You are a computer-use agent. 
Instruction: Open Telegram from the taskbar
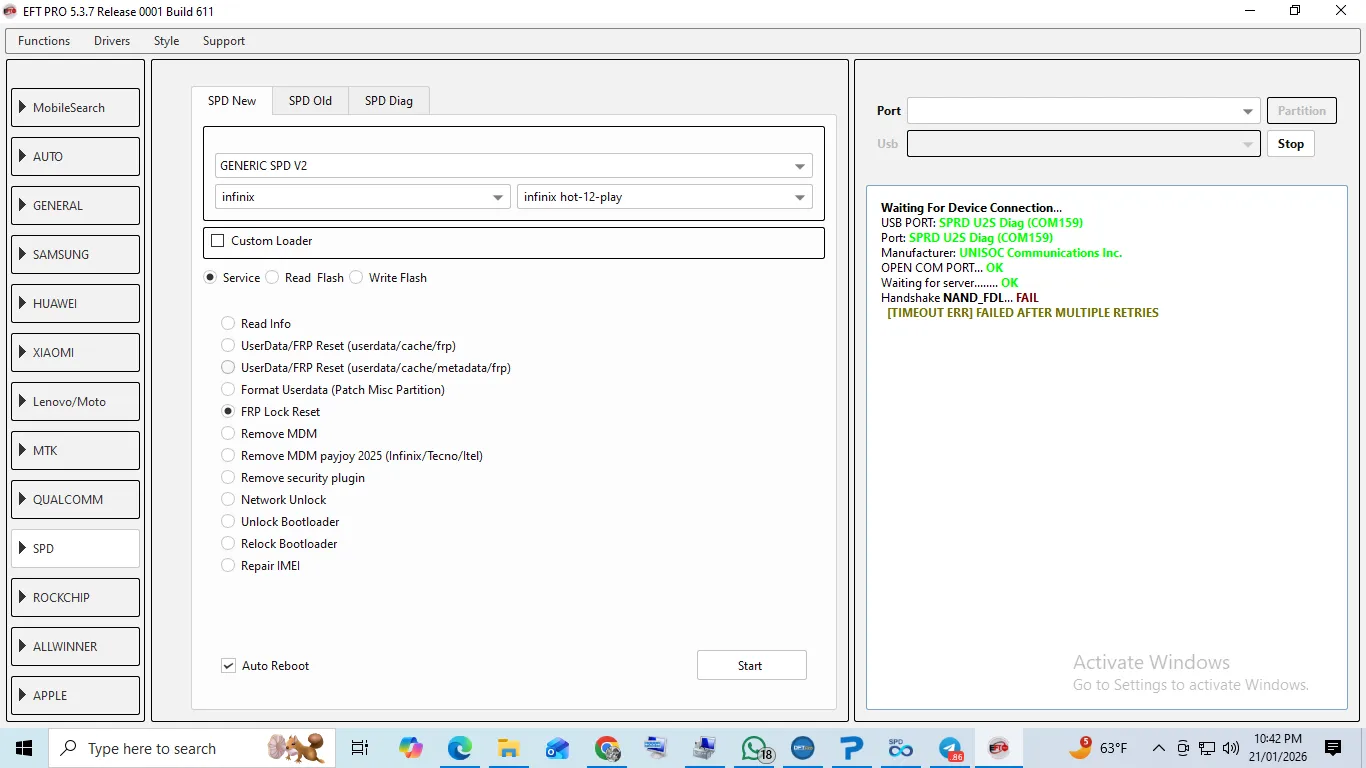click(950, 748)
